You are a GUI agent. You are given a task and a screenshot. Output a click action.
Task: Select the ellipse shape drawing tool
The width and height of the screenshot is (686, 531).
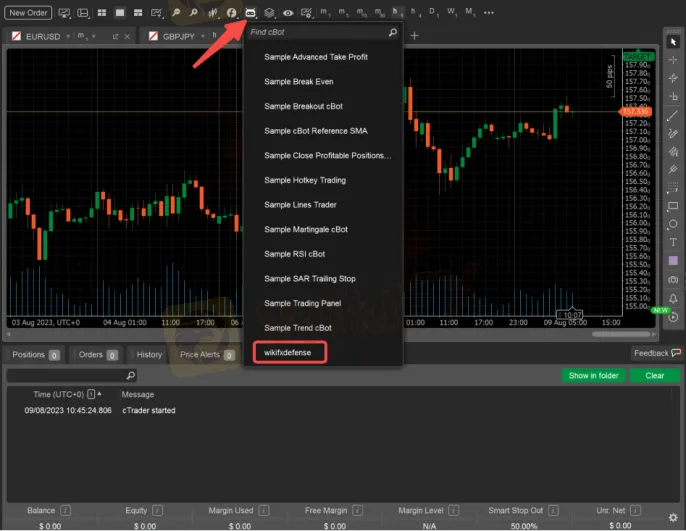pos(673,224)
